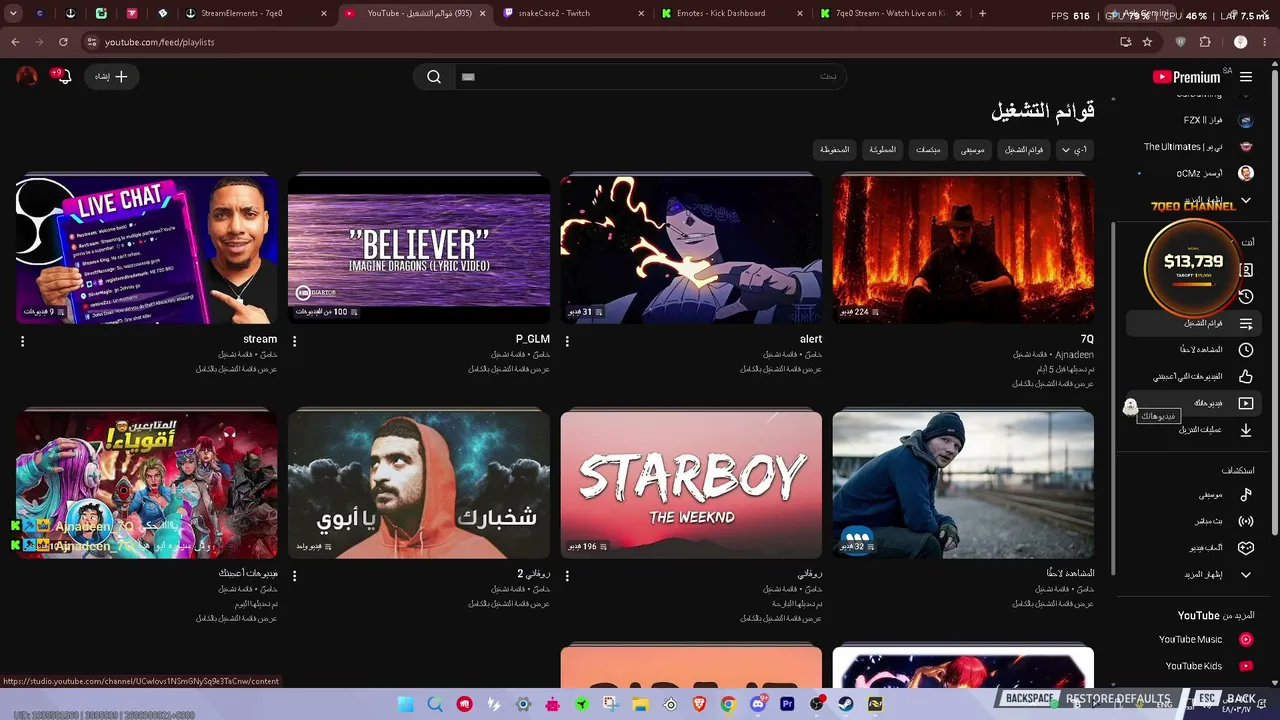1280x720 pixels.
Task: Open Steam from the taskbar
Action: [x=846, y=705]
